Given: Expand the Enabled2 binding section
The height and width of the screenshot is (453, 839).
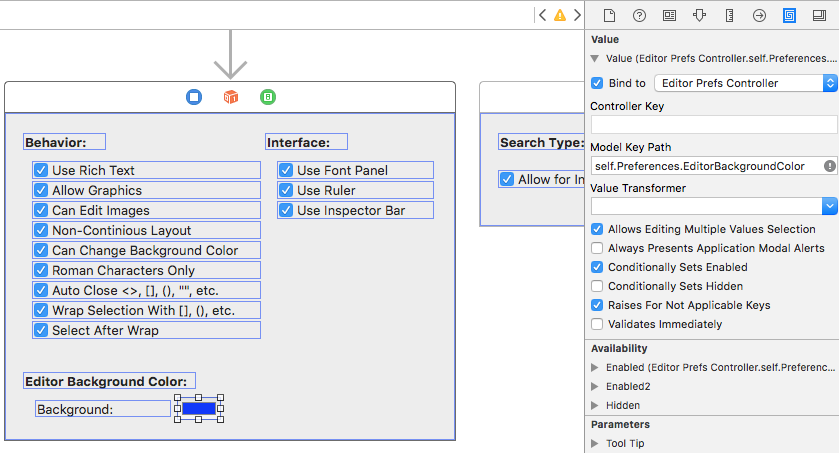Looking at the screenshot, I should (x=594, y=386).
